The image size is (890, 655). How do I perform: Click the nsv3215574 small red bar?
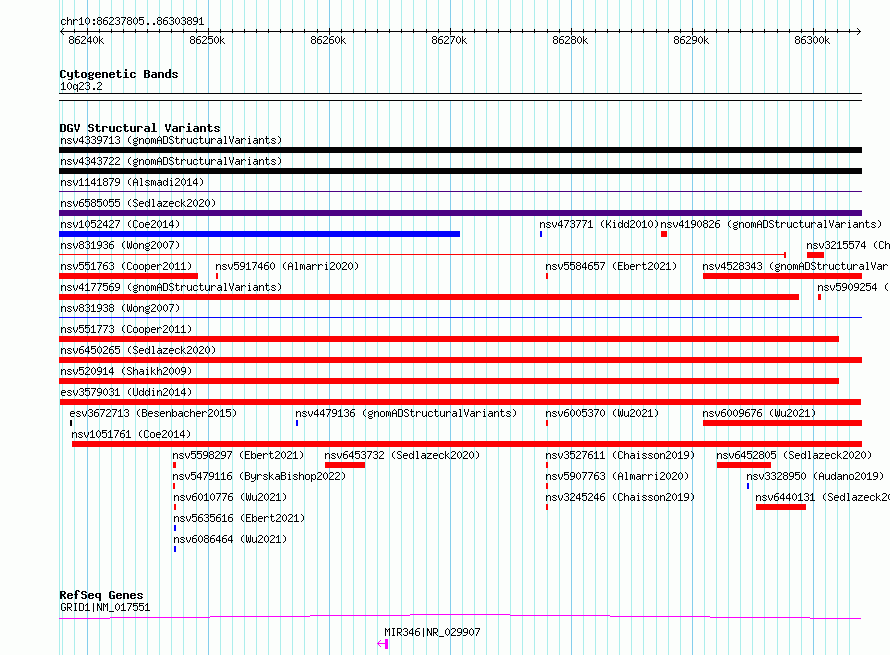[815, 255]
